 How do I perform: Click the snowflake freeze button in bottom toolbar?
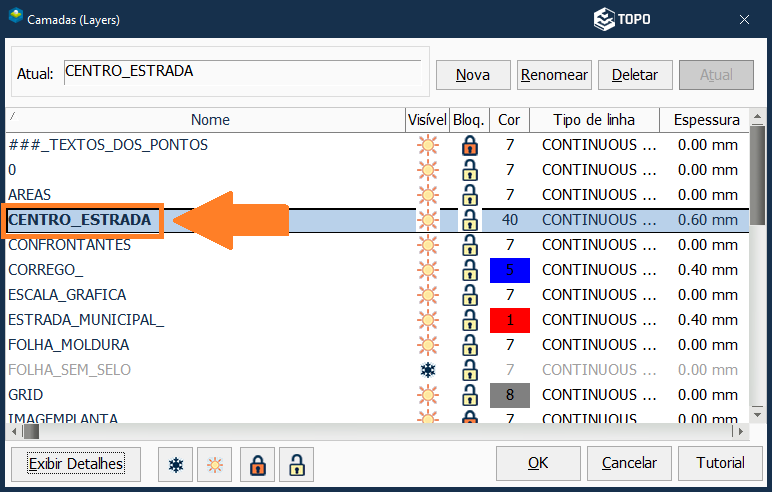[176, 464]
